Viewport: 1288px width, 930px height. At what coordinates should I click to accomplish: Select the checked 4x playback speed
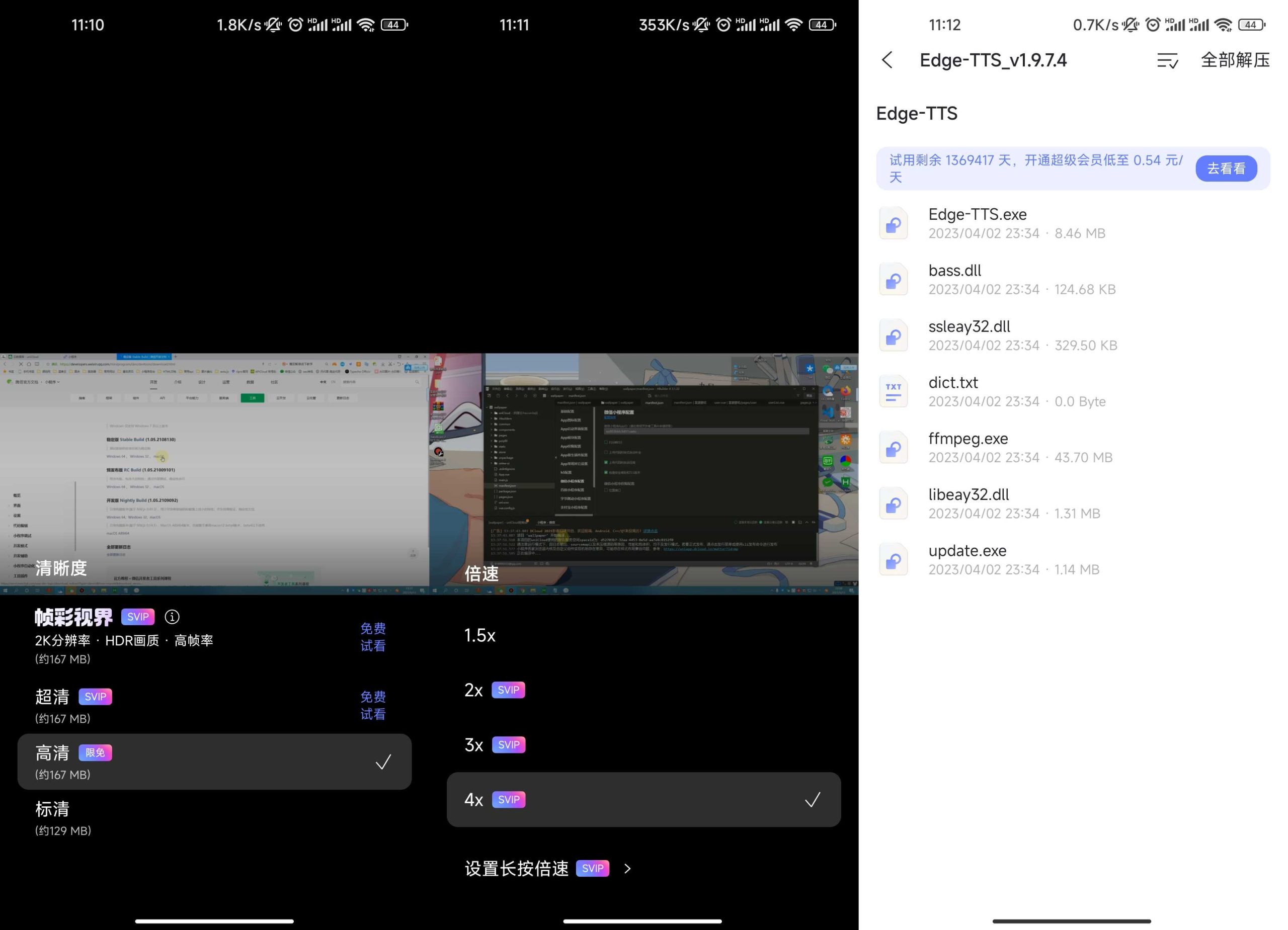[x=644, y=799]
